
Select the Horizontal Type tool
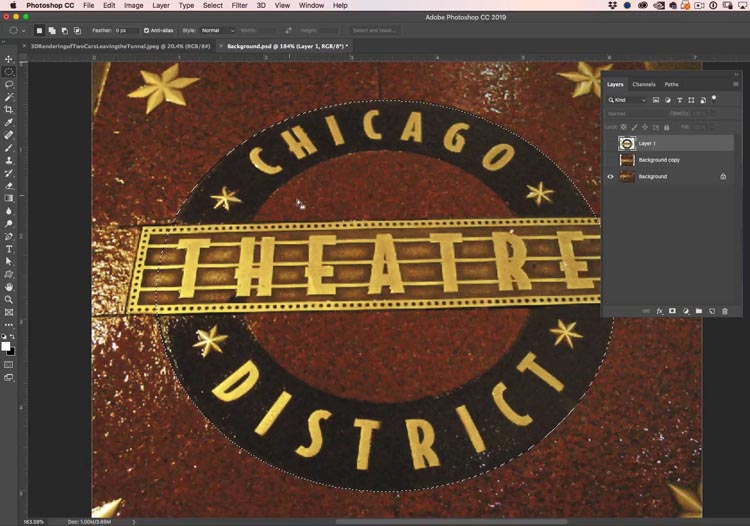(9, 248)
